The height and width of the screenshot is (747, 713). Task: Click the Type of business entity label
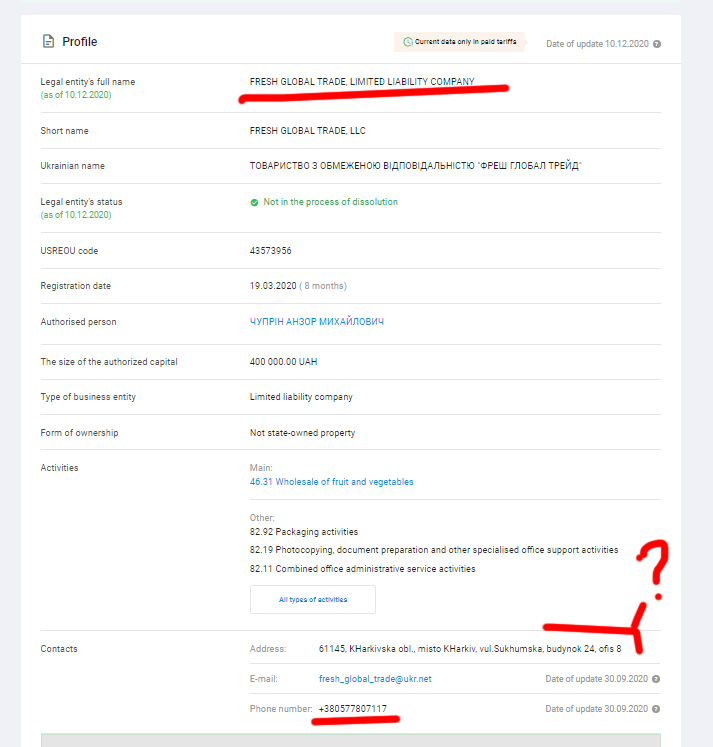(x=88, y=397)
